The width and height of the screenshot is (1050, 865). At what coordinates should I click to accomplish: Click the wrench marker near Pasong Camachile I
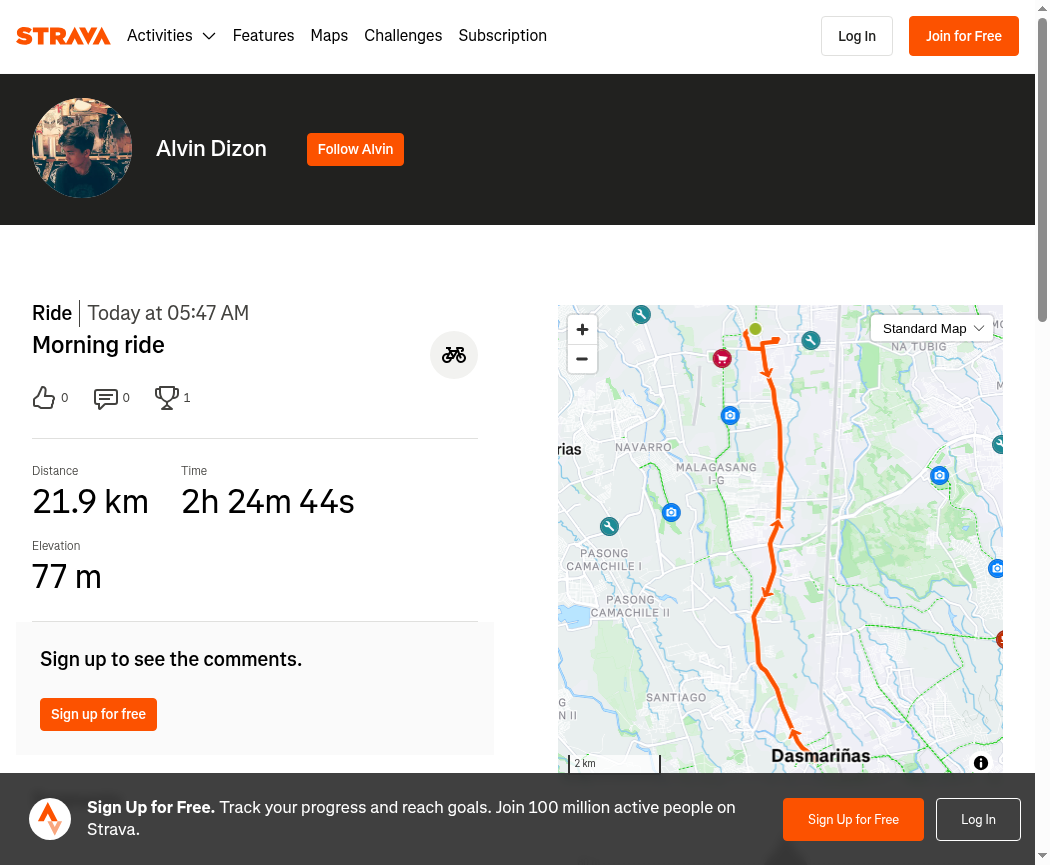[609, 526]
